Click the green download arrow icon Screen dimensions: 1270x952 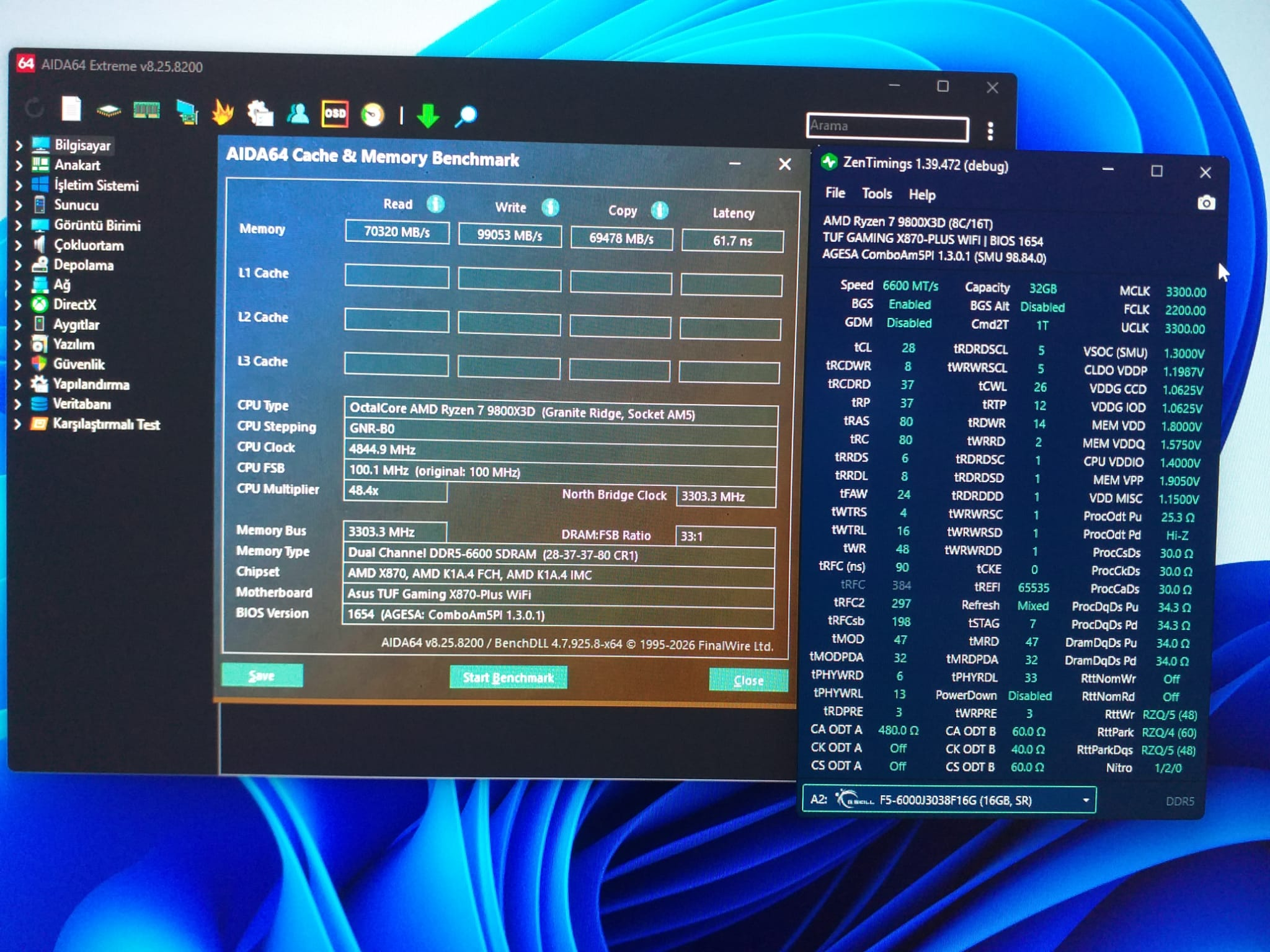click(x=428, y=116)
